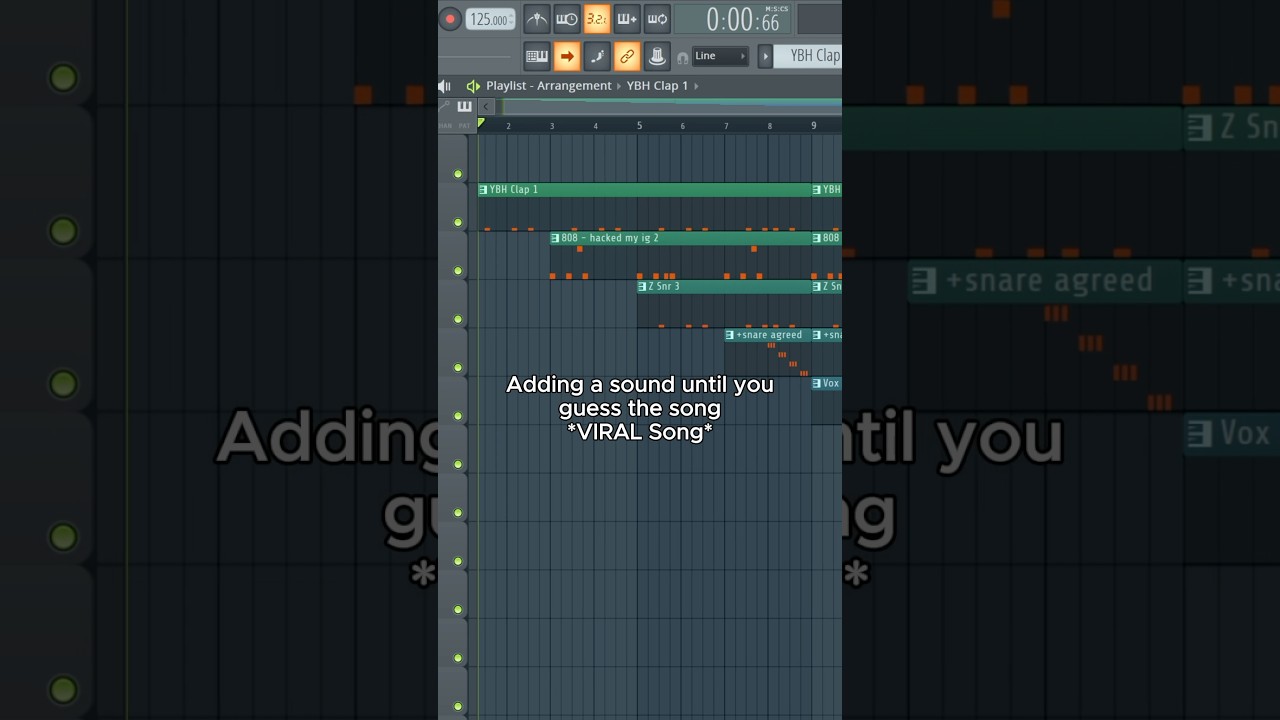Click the automation line icon above HAN

pyautogui.click(x=445, y=107)
